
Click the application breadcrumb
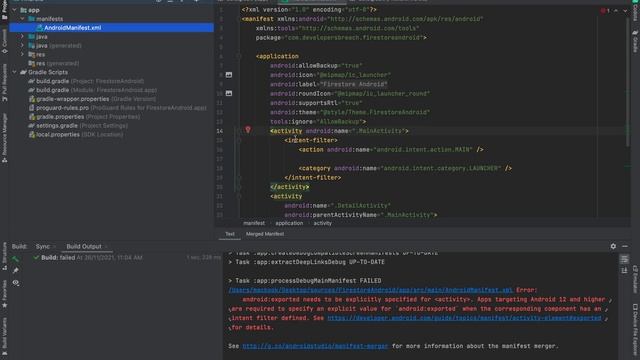pos(289,223)
